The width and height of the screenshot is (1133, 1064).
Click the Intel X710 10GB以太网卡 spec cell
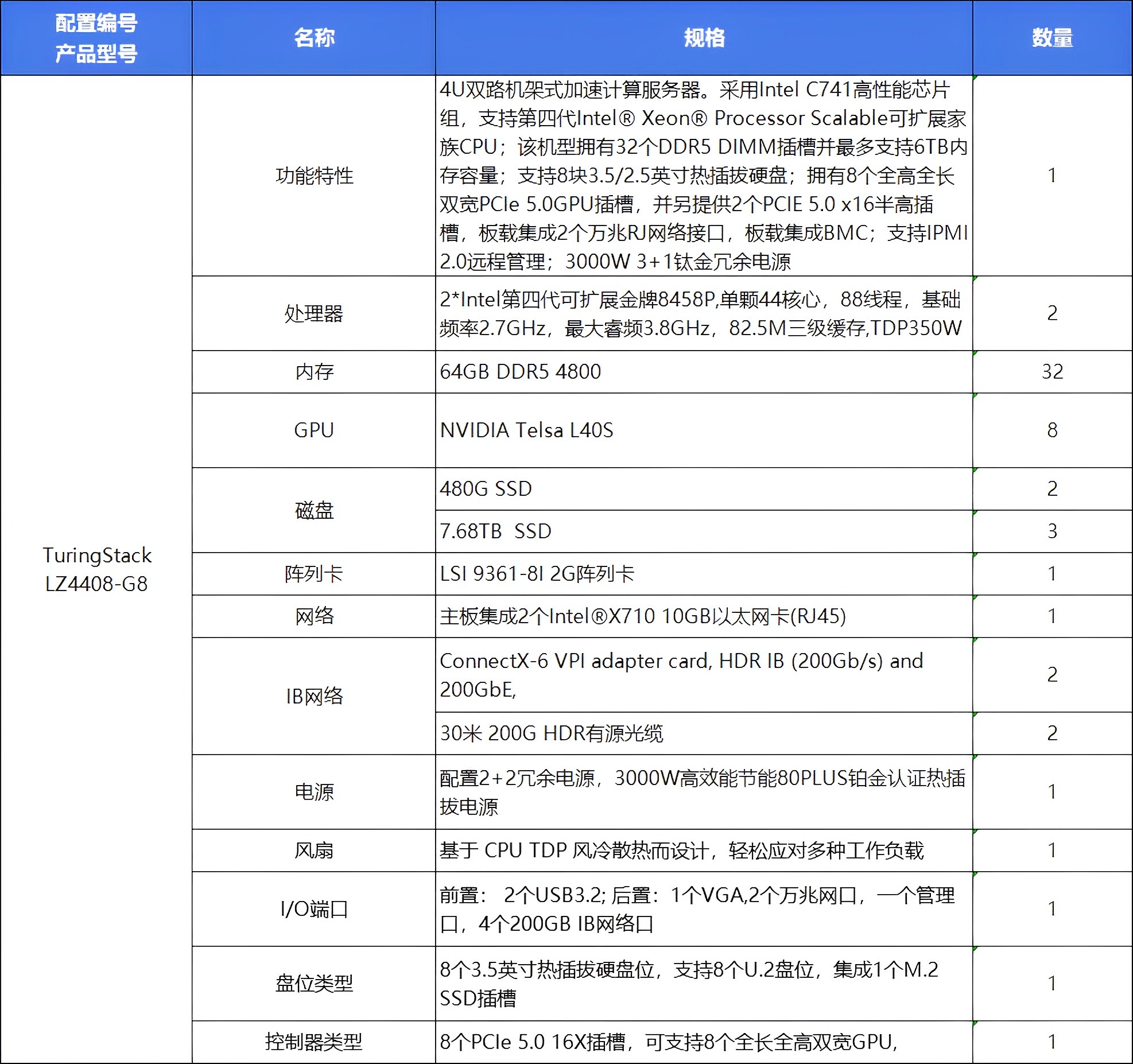click(x=704, y=616)
